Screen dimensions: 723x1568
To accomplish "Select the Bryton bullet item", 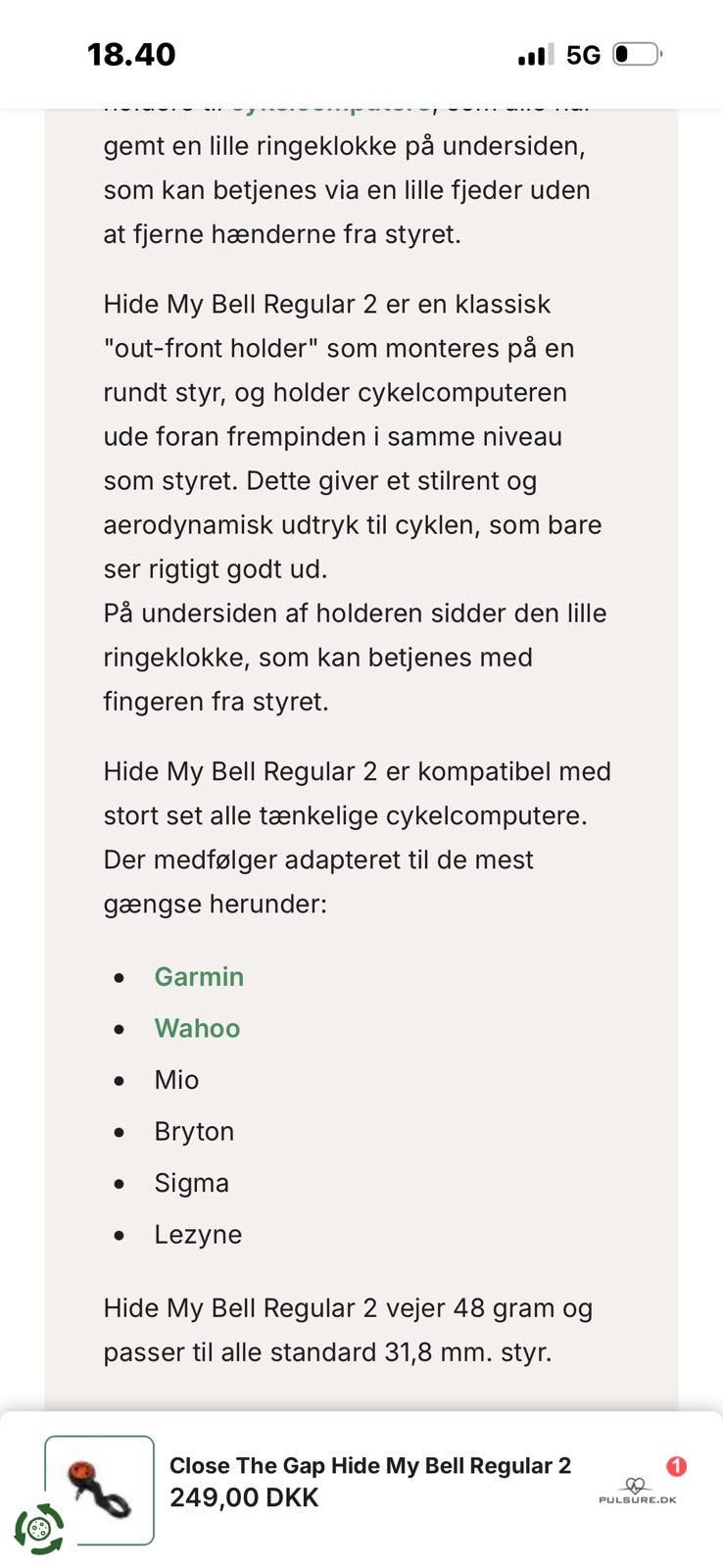I will click(194, 1132).
